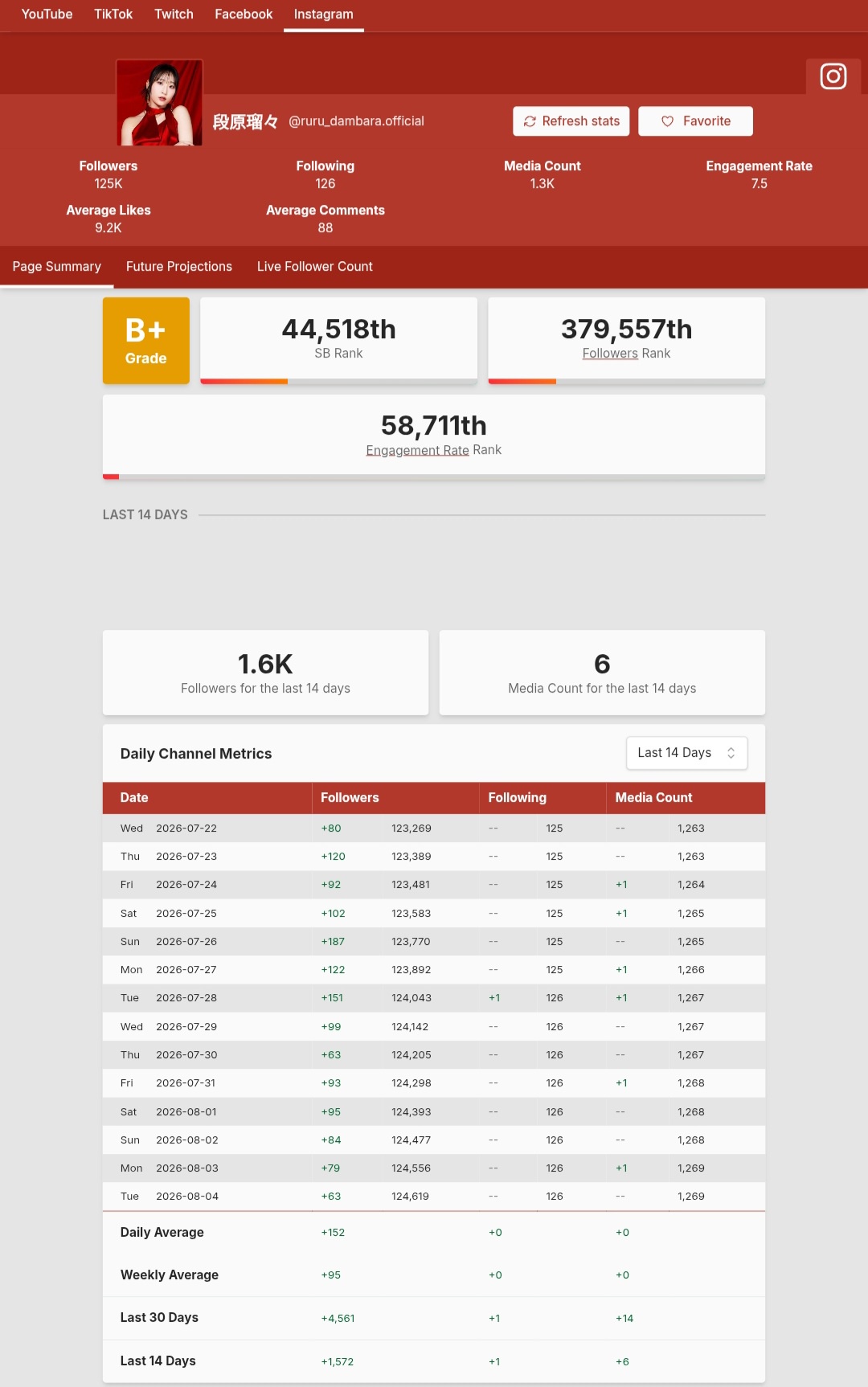This screenshot has width=868, height=1387.
Task: Click the heart icon in Favorite
Action: [667, 121]
